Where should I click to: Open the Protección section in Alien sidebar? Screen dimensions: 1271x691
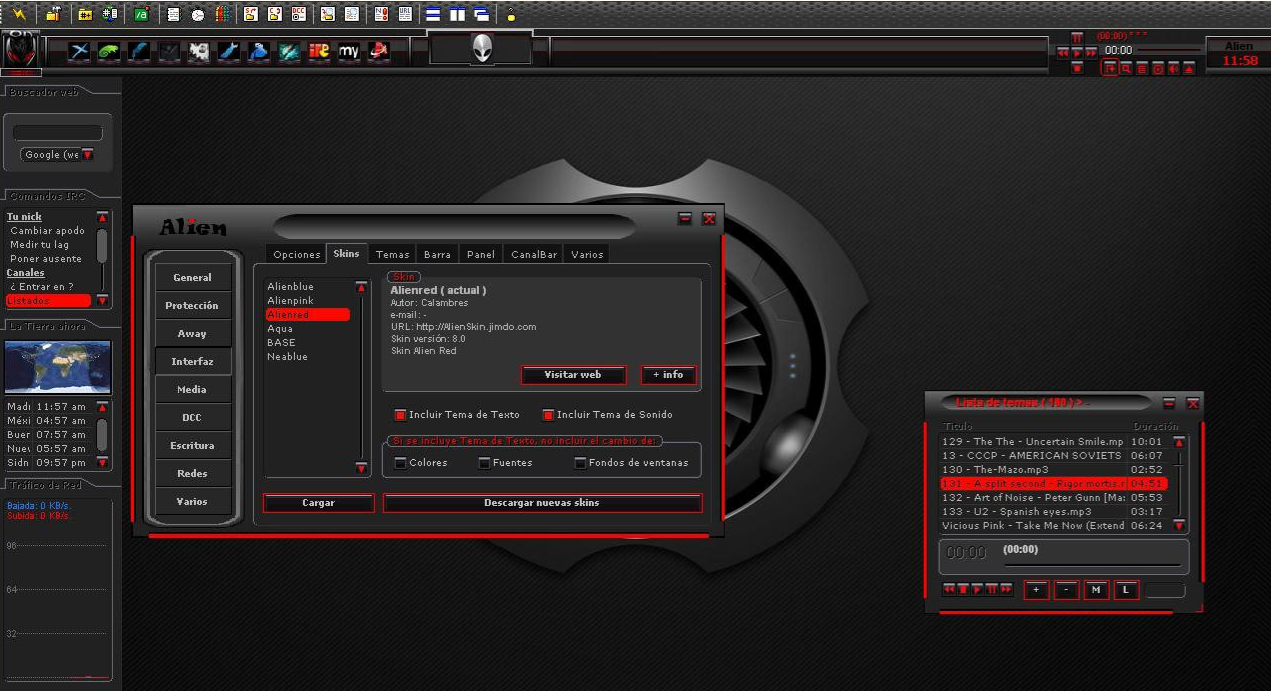click(192, 306)
